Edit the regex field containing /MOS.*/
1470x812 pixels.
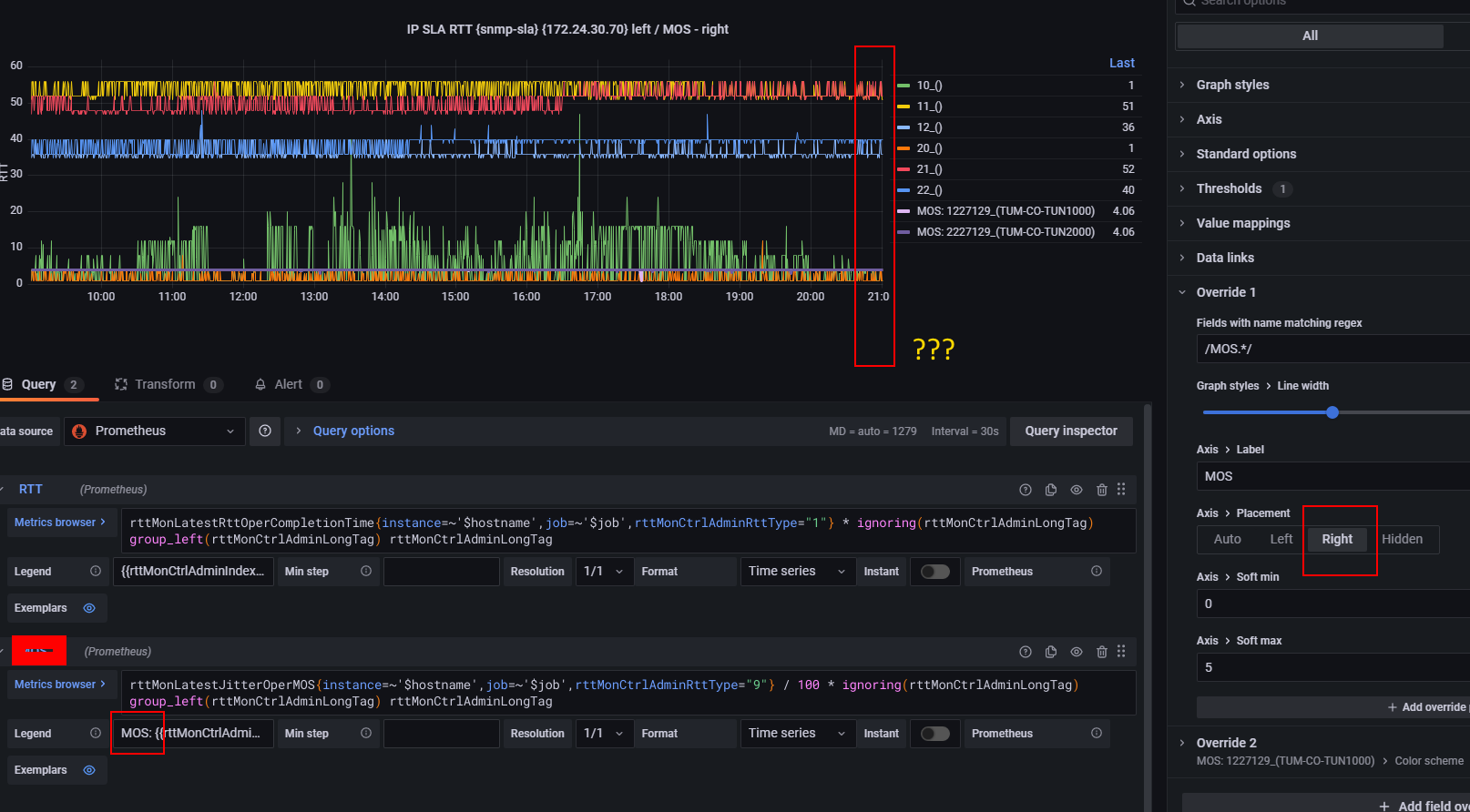coord(1332,349)
